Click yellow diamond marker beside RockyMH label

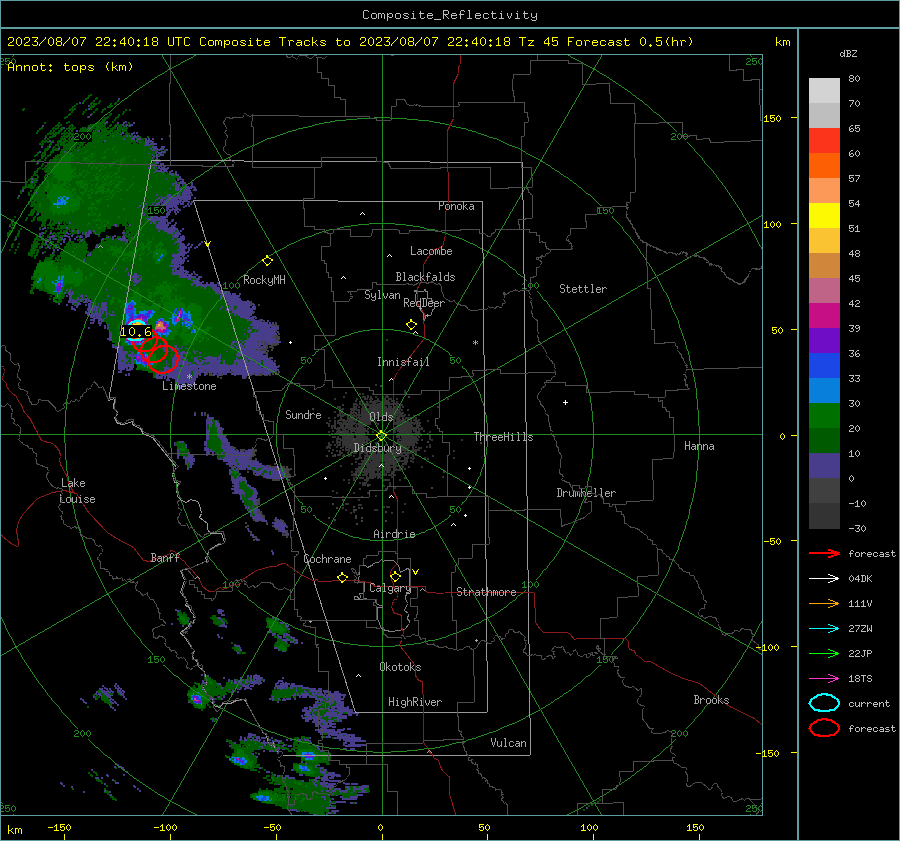tap(267, 261)
